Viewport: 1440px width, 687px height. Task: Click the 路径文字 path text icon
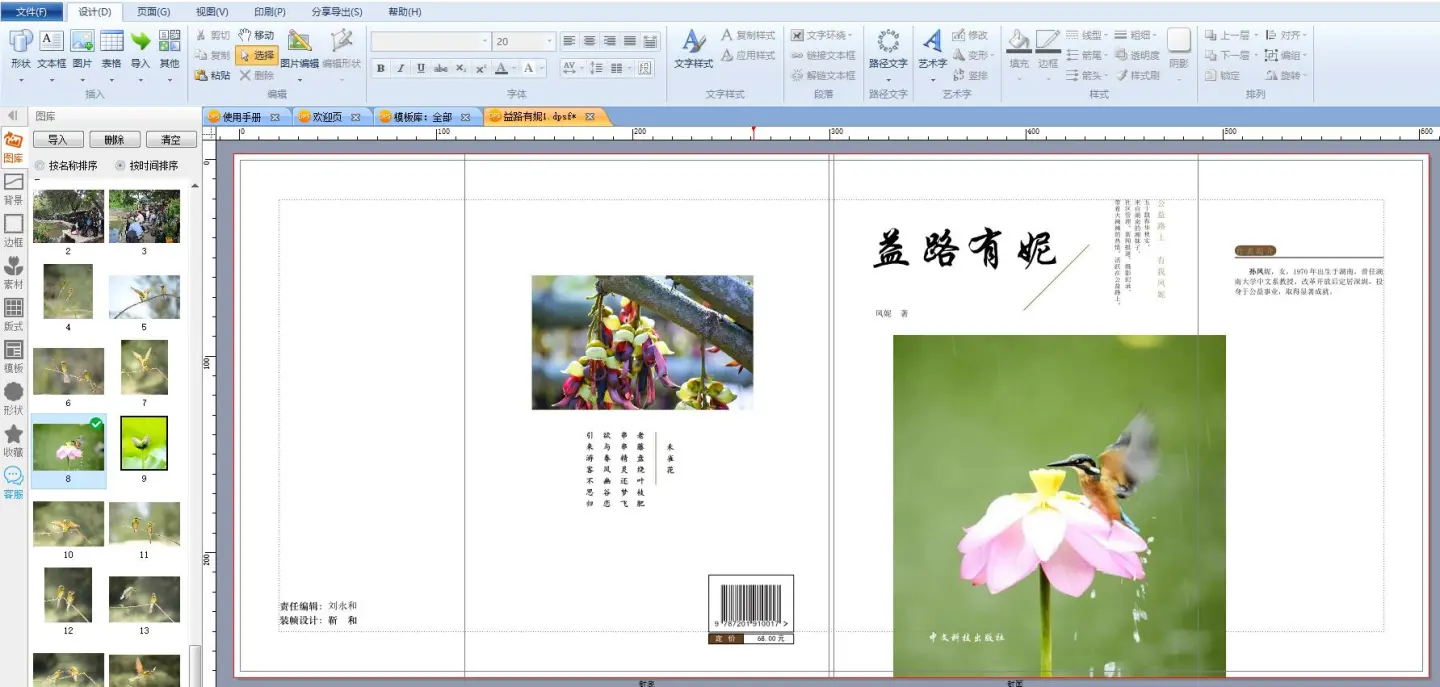[888, 49]
